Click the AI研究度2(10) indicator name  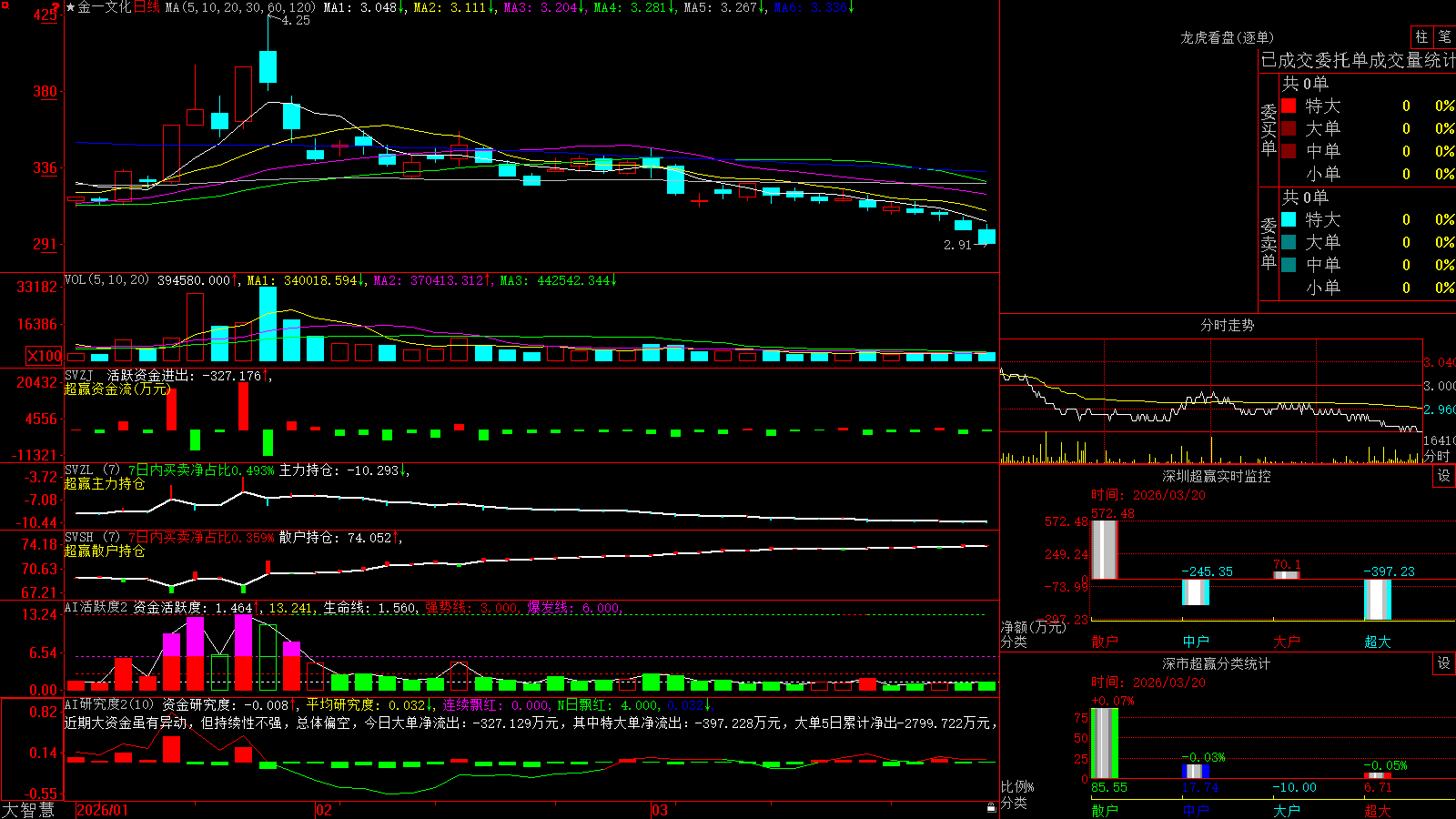pos(109,704)
